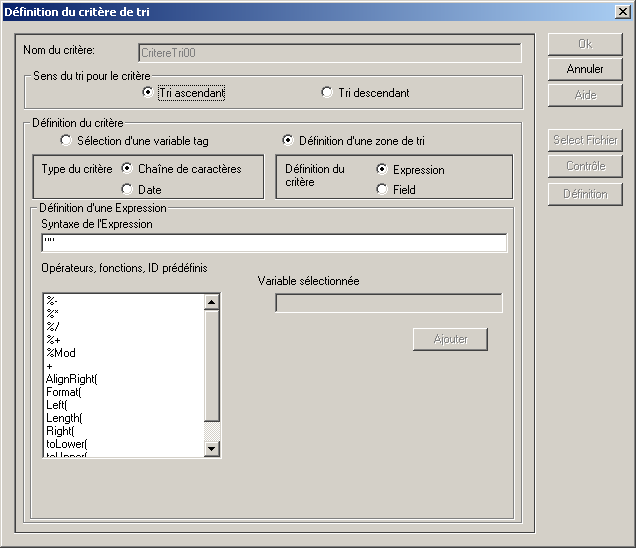Set criterion type to Date
The image size is (636, 548).
tap(127, 189)
